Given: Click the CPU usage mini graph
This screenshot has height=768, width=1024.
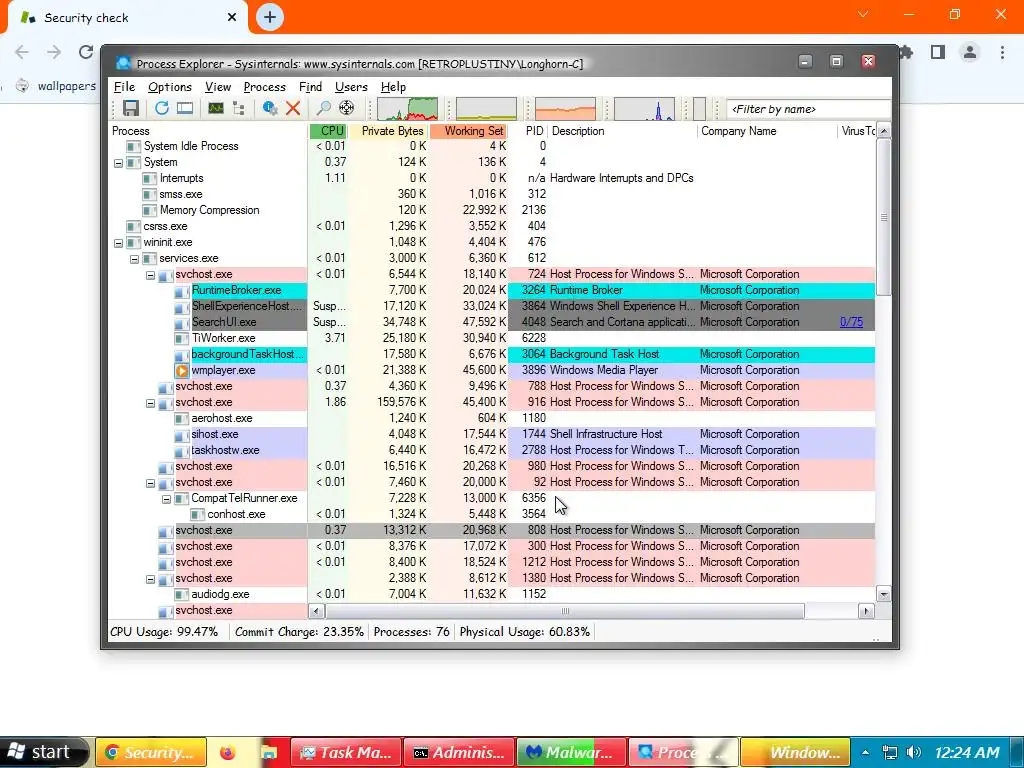Looking at the screenshot, I should pyautogui.click(x=408, y=109).
